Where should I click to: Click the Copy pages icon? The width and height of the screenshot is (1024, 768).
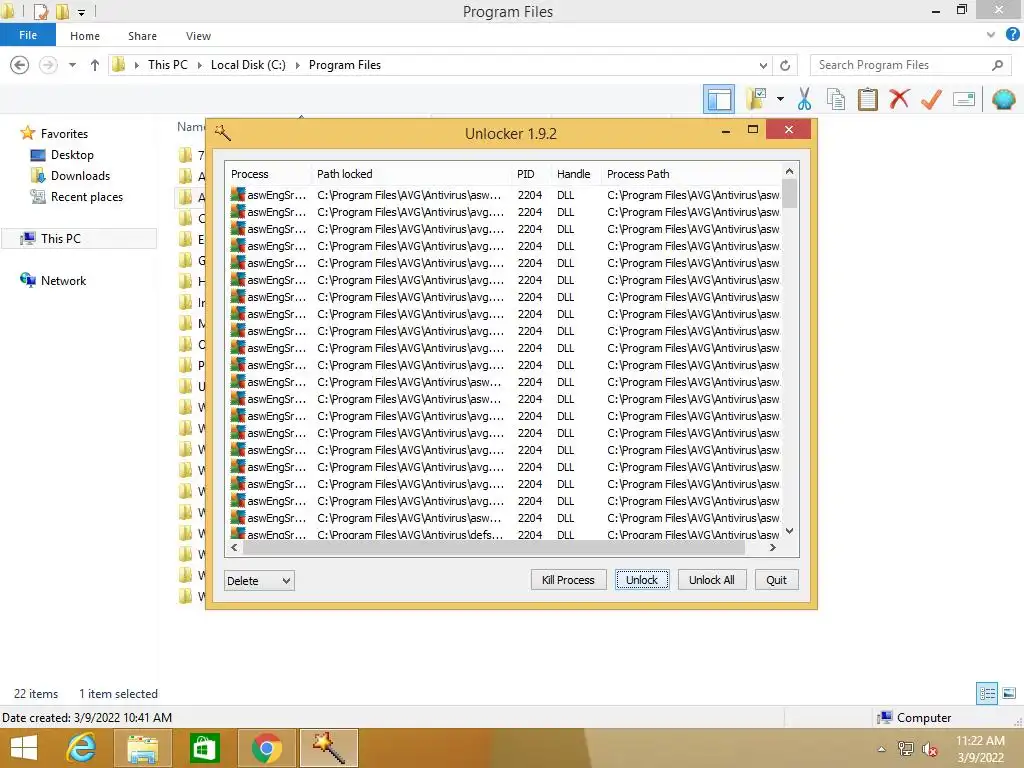pyautogui.click(x=835, y=99)
